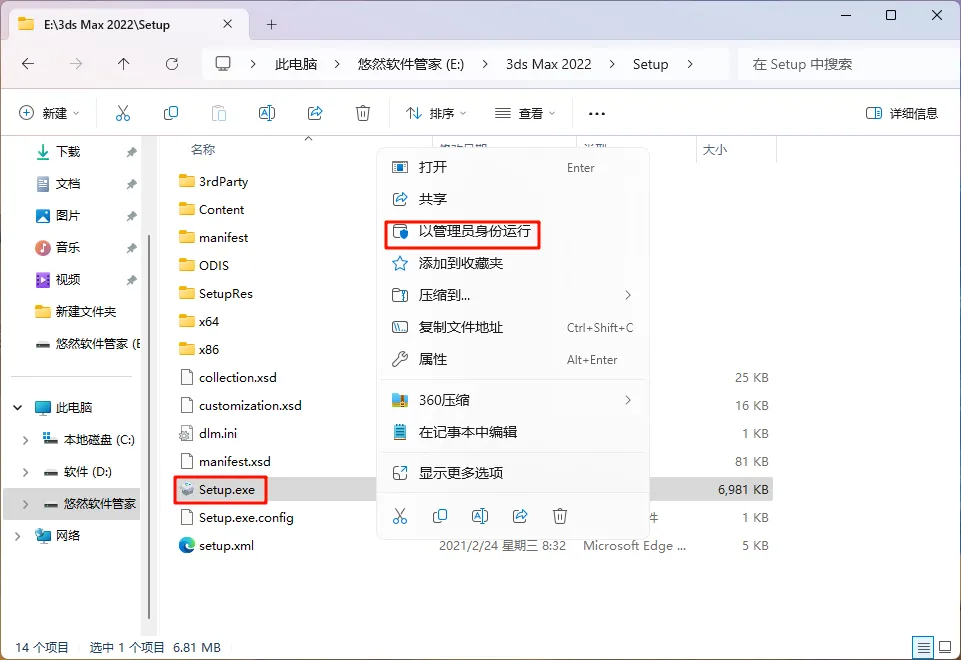
Task: Click the Rename icon in the context menu
Action: point(480,516)
